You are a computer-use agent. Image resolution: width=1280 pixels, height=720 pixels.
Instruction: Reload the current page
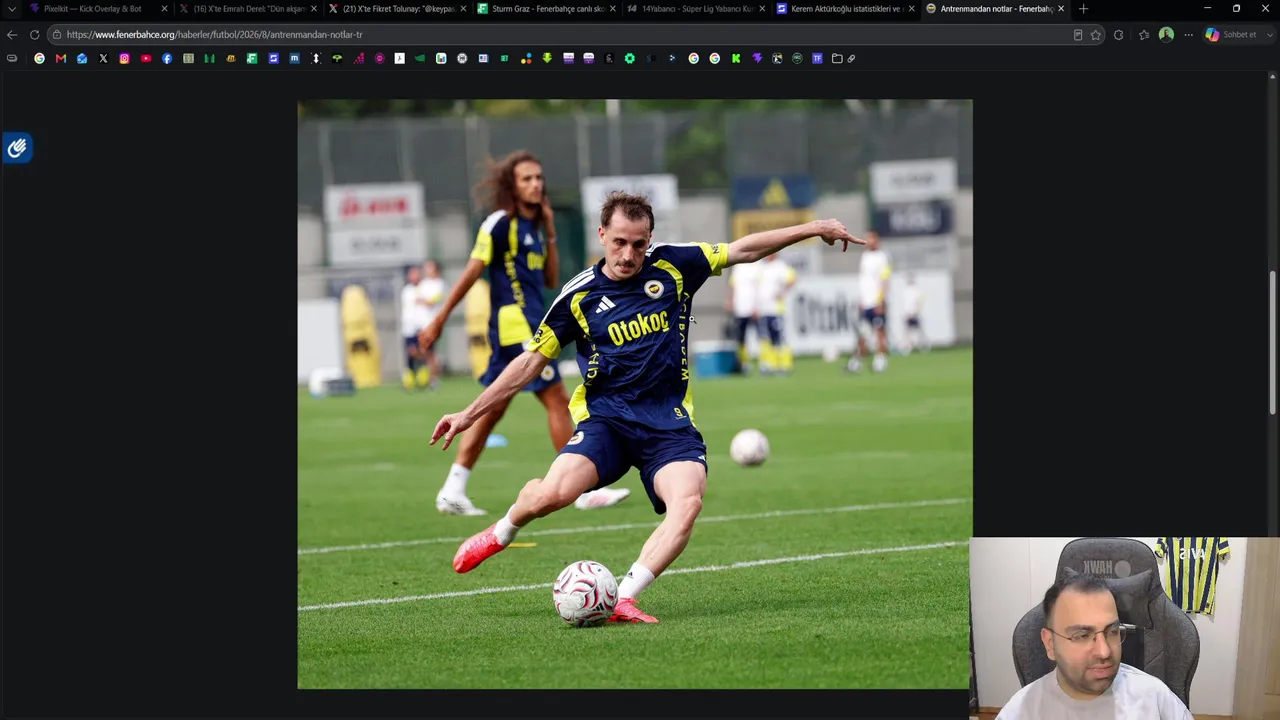pyautogui.click(x=34, y=35)
